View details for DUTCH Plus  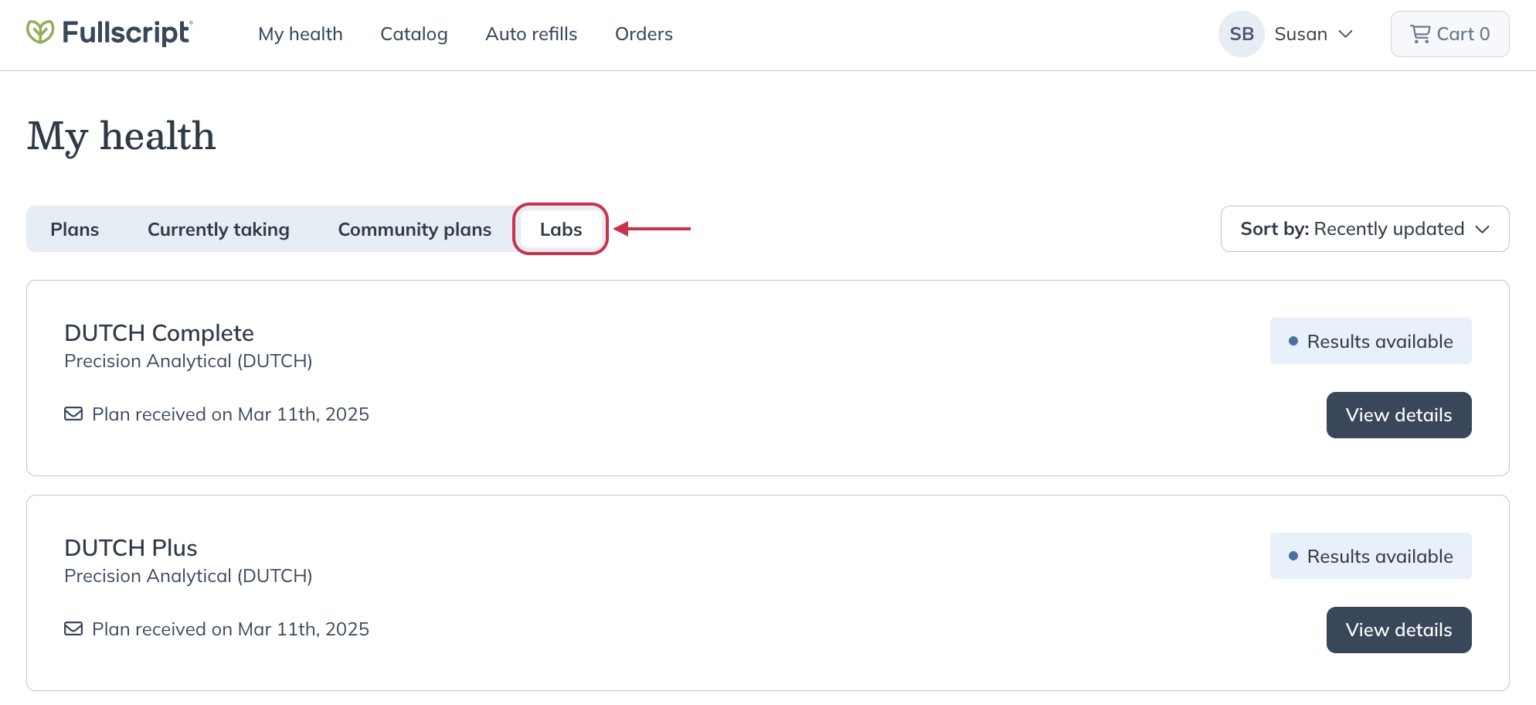[x=1398, y=629]
